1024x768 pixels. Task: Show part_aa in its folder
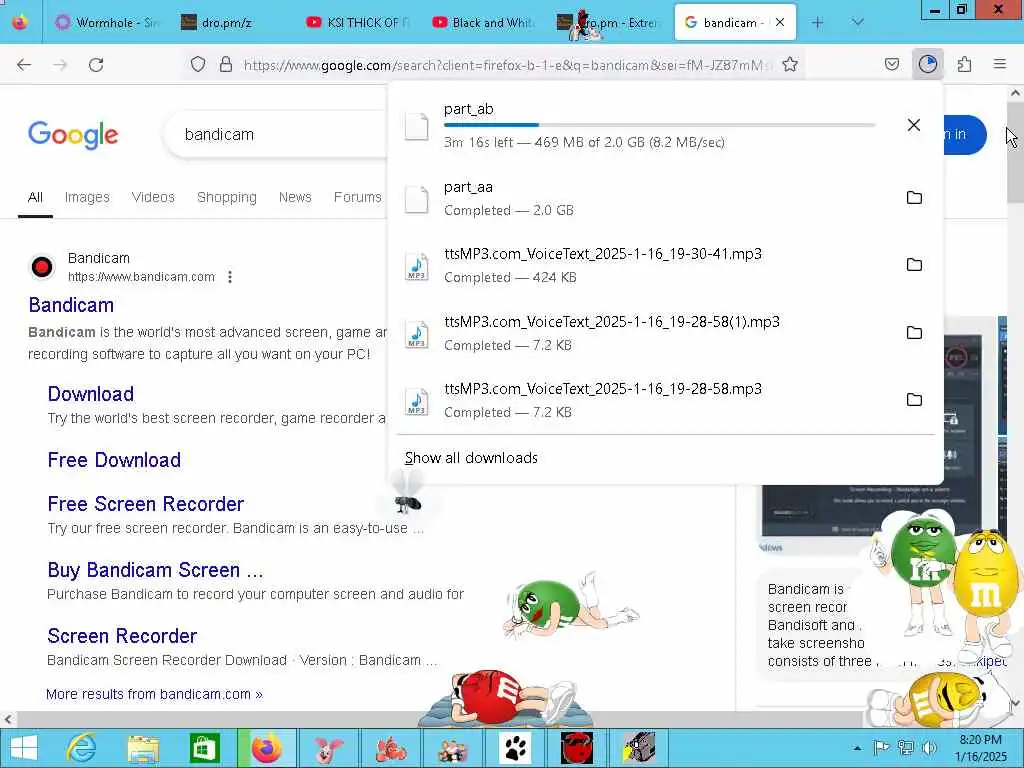tap(914, 197)
